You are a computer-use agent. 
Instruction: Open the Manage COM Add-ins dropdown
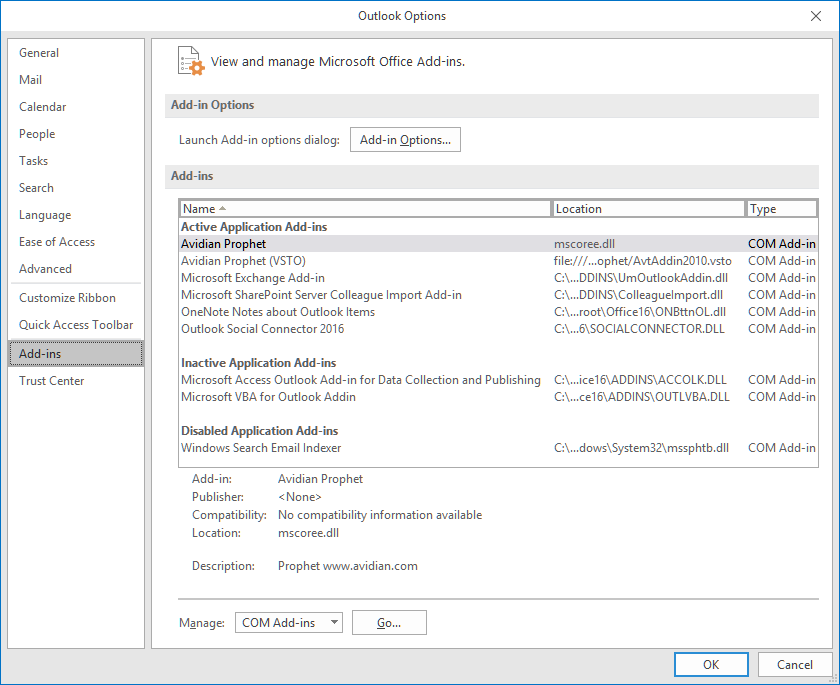tap(289, 622)
